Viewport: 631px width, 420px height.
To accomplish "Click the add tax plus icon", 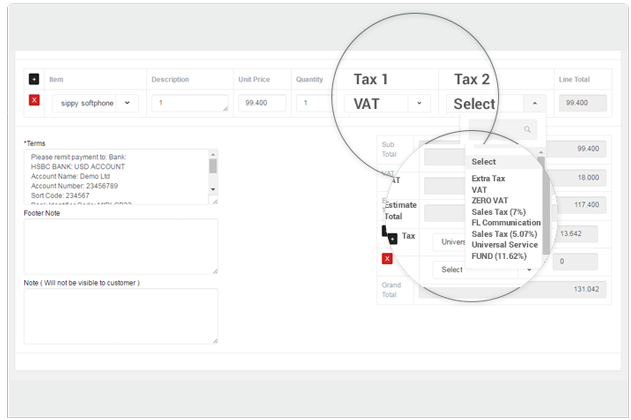I will coord(393,238).
